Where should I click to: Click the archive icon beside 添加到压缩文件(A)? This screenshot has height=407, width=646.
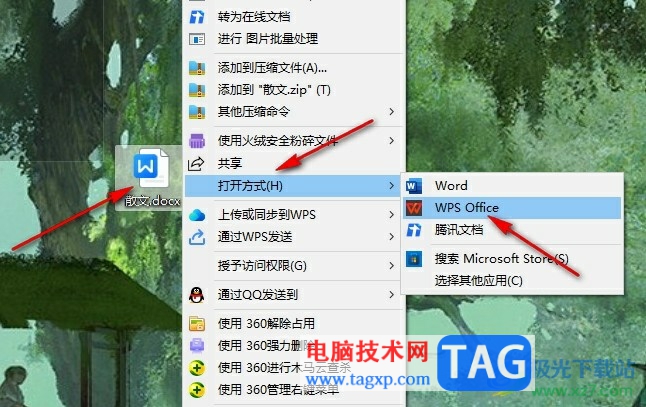pos(197,68)
